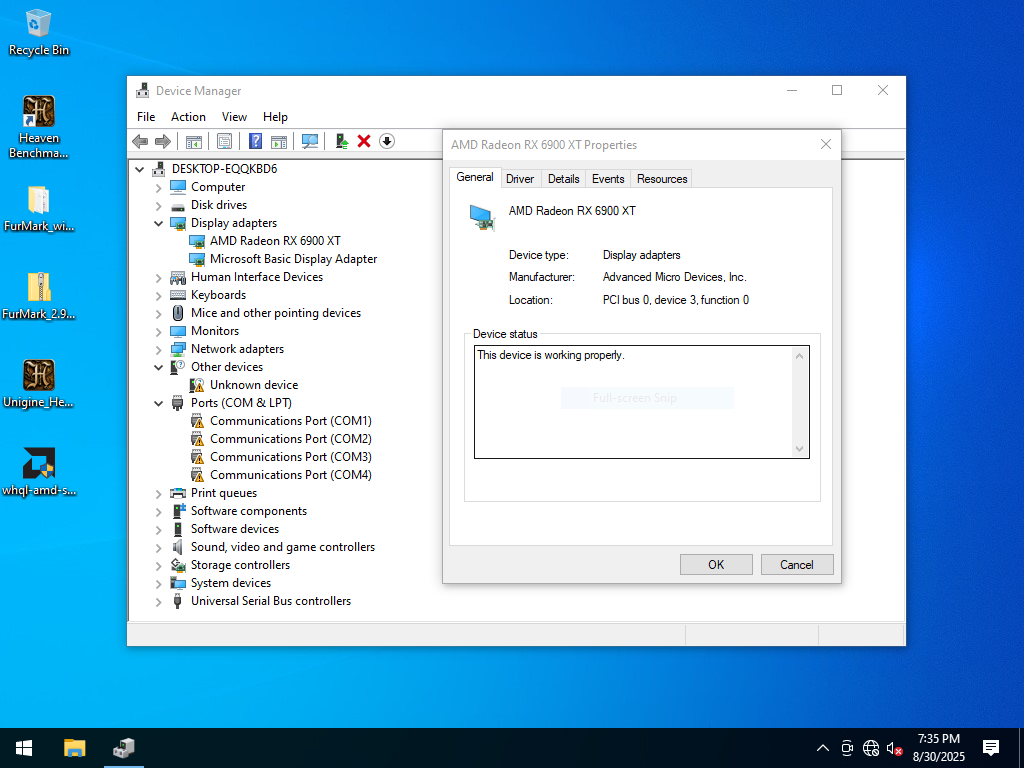The width and height of the screenshot is (1024, 768).
Task: Collapse the Ports (COM & LPT) category
Action: click(158, 403)
